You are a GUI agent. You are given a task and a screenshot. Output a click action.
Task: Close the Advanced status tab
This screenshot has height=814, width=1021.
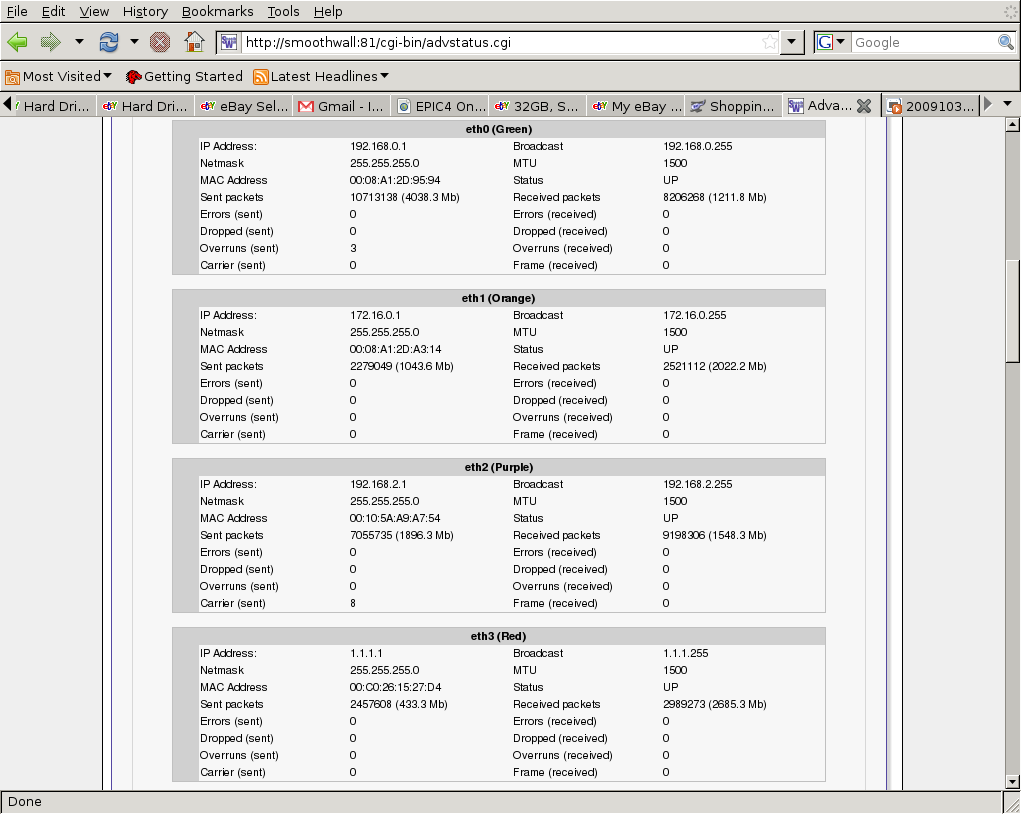click(864, 106)
